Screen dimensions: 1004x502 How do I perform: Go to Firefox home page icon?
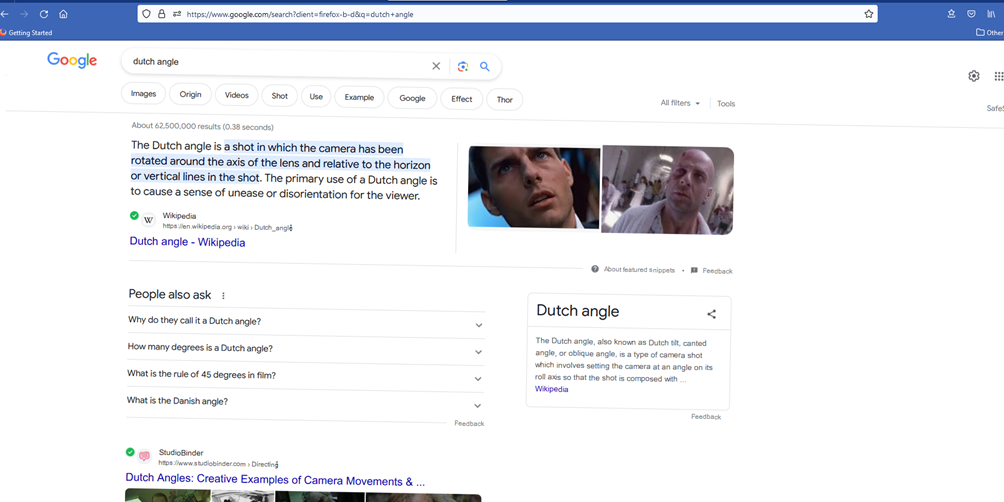coord(63,14)
